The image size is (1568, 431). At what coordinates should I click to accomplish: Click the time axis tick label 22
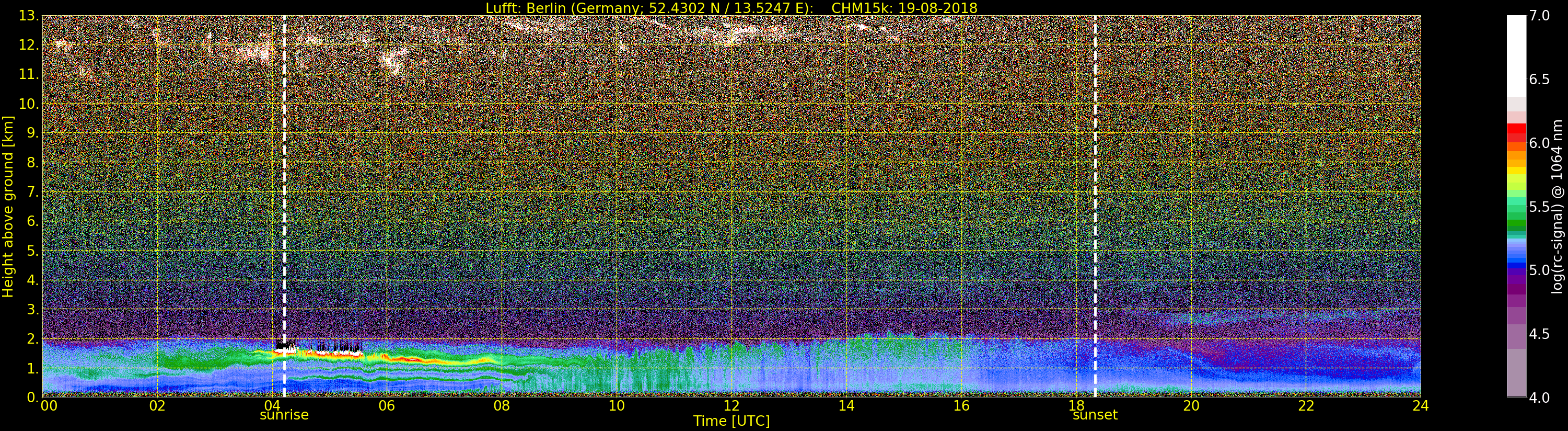click(1306, 406)
